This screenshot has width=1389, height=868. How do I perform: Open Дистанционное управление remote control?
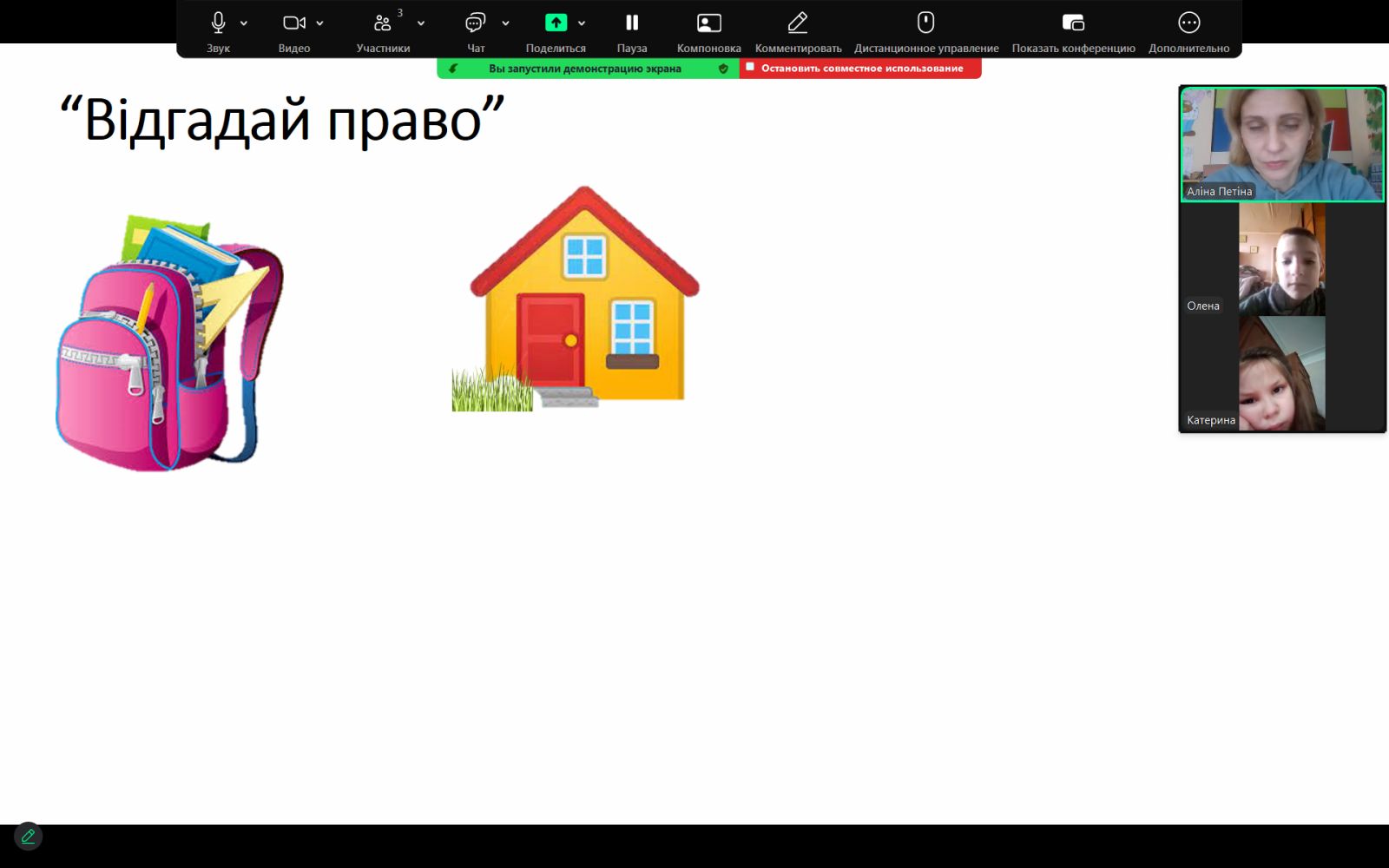coord(925,23)
